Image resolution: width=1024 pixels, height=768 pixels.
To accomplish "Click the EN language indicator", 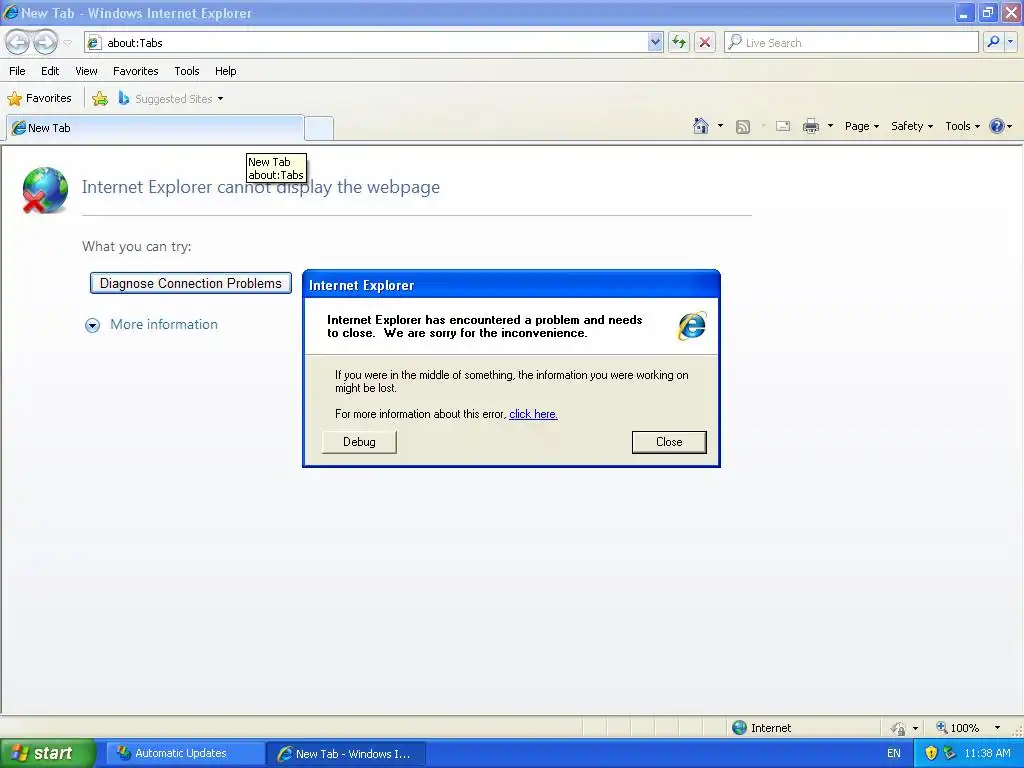I will point(893,754).
